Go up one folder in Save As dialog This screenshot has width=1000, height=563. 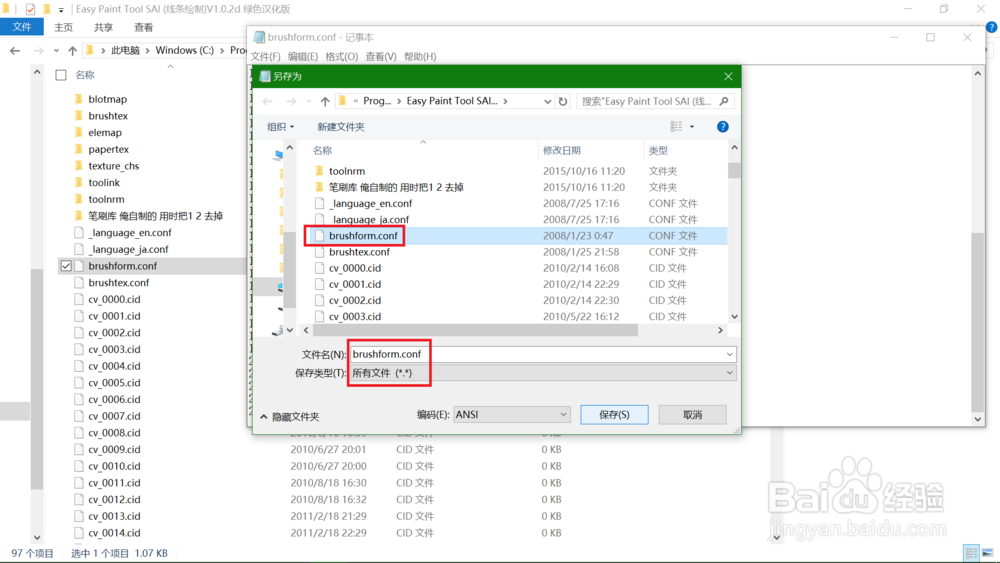tap(325, 101)
